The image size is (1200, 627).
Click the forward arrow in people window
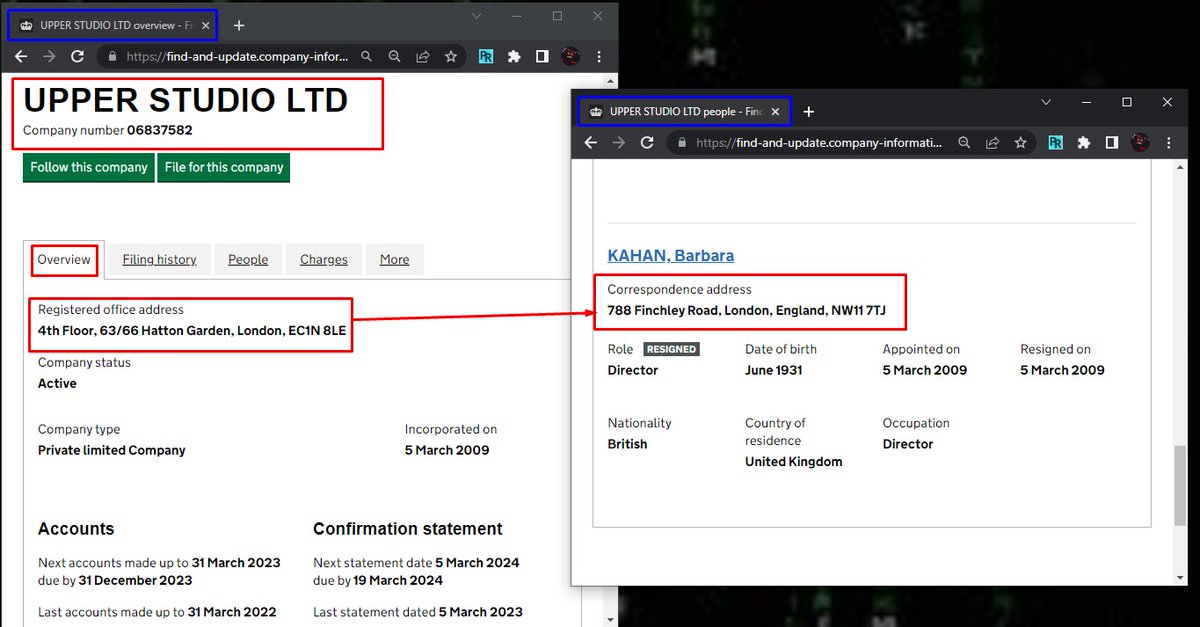[x=619, y=143]
